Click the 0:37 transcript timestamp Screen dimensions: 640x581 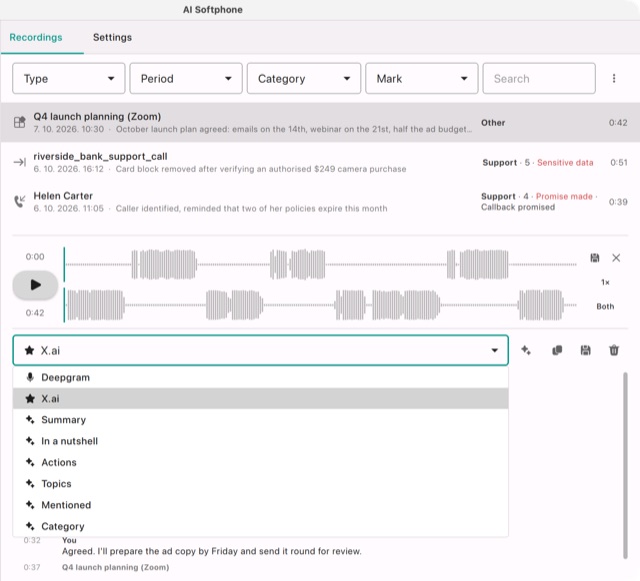[x=32, y=567]
